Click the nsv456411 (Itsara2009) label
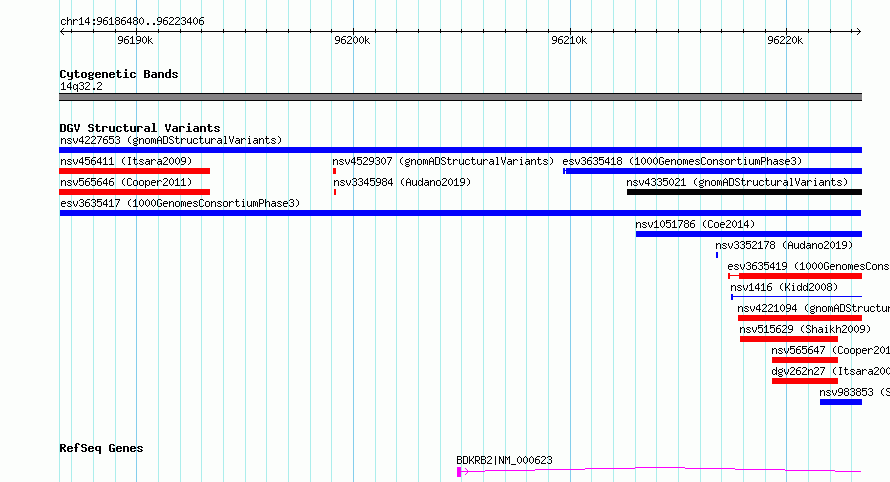The height and width of the screenshot is (482, 890). point(126,161)
